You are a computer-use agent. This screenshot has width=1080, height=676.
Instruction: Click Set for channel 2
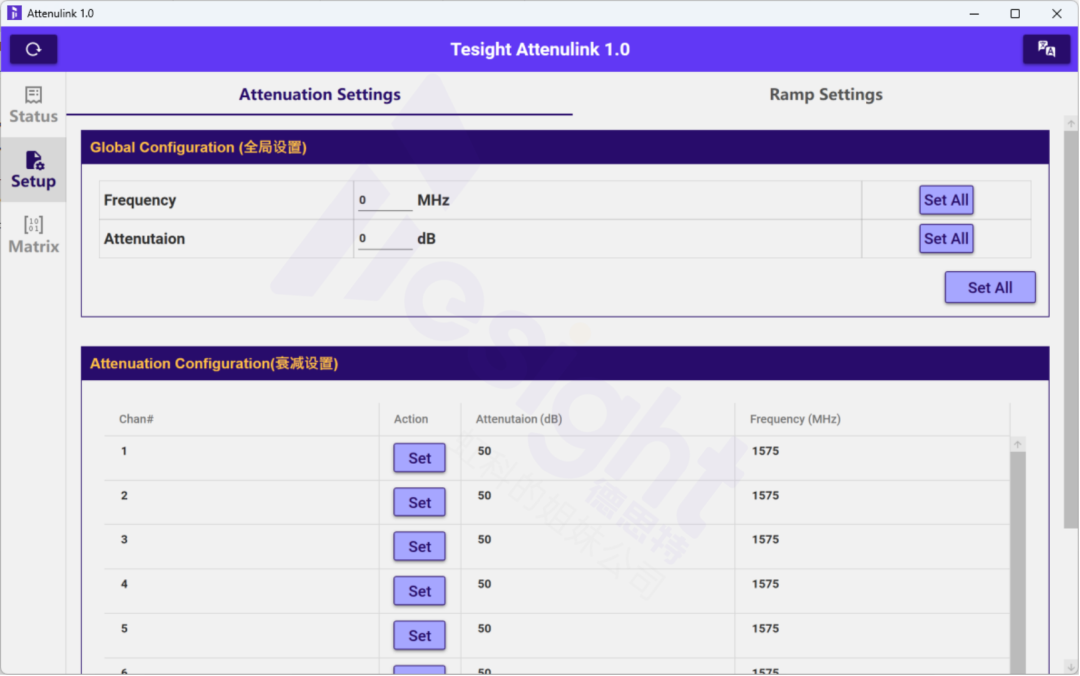click(x=419, y=502)
